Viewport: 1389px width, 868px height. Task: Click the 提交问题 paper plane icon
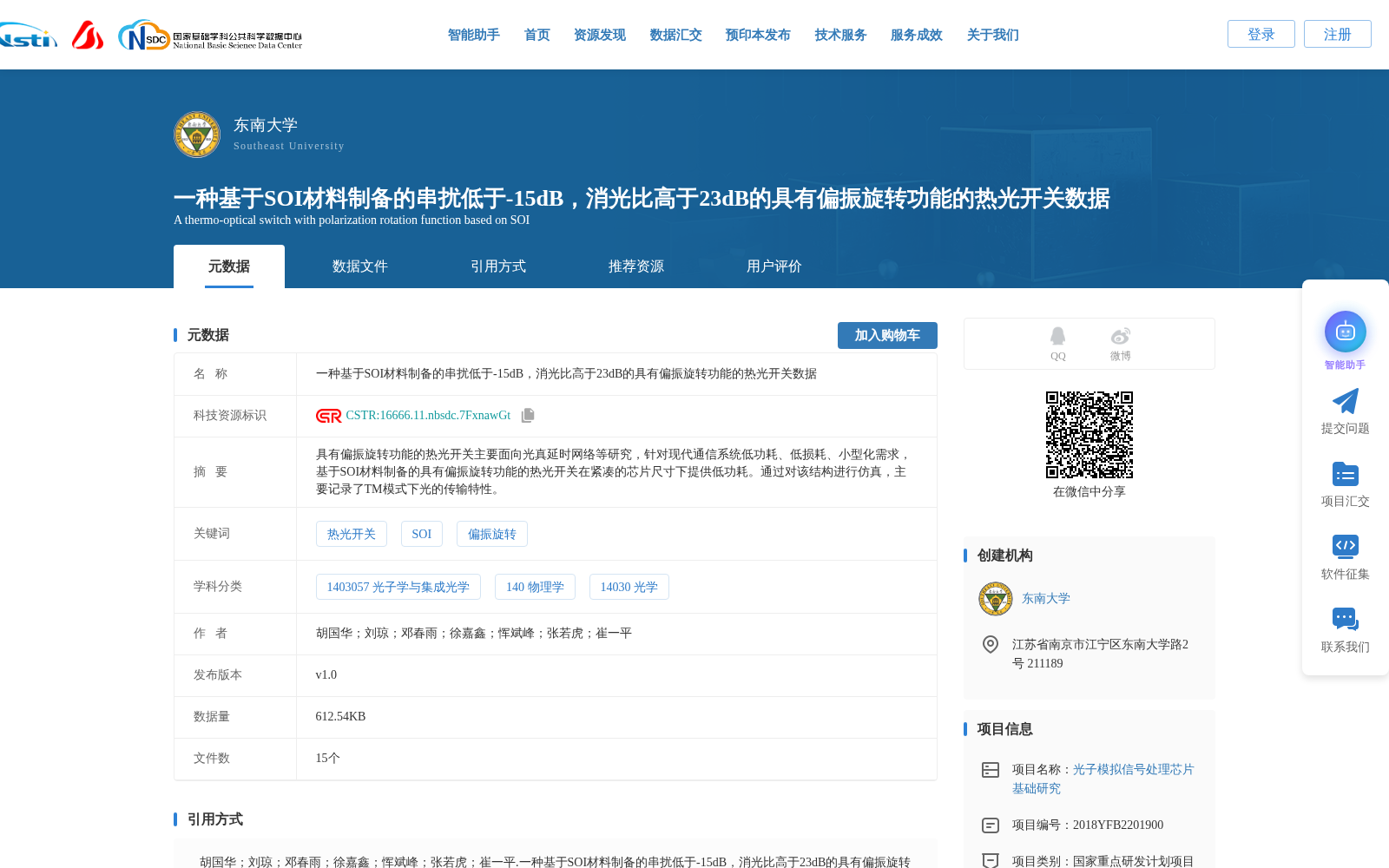coord(1345,401)
